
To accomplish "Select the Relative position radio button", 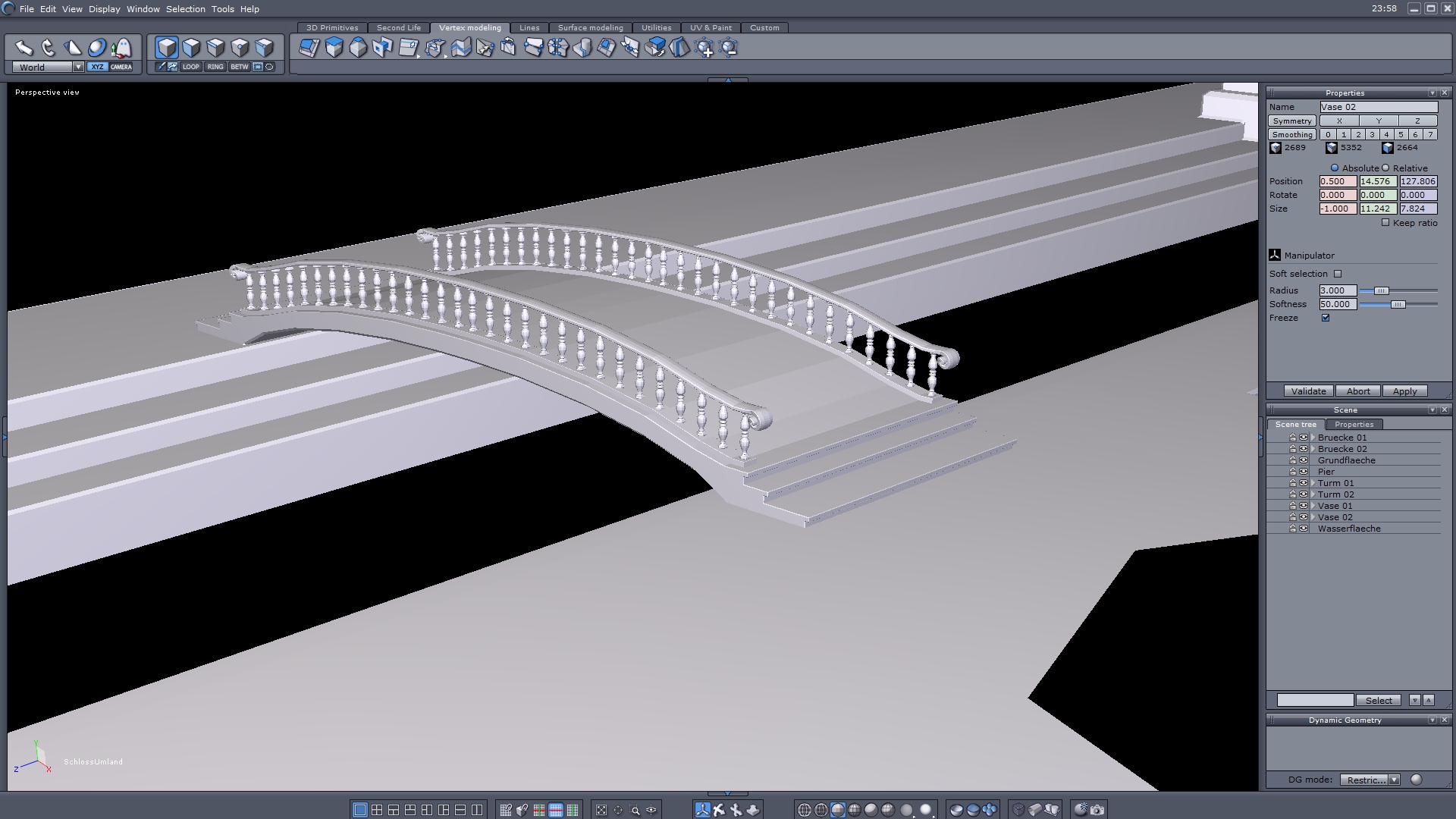I will [1385, 168].
